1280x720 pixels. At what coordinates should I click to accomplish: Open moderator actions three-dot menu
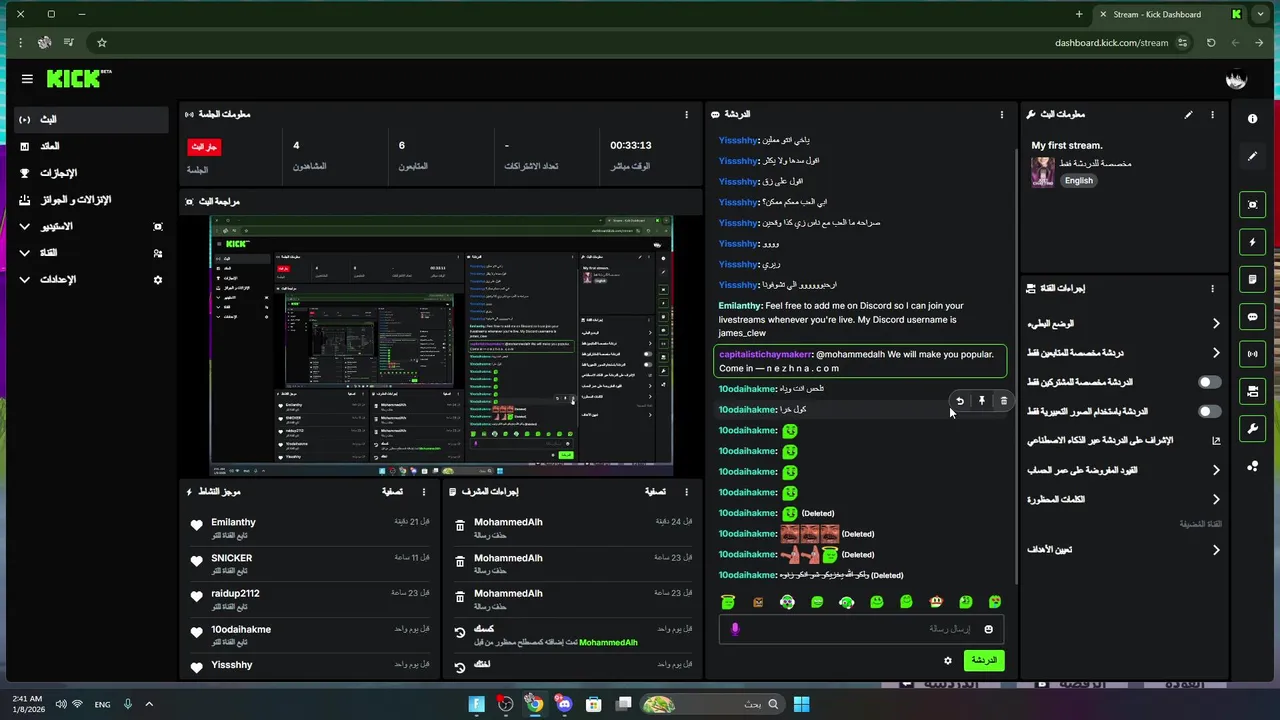point(686,492)
